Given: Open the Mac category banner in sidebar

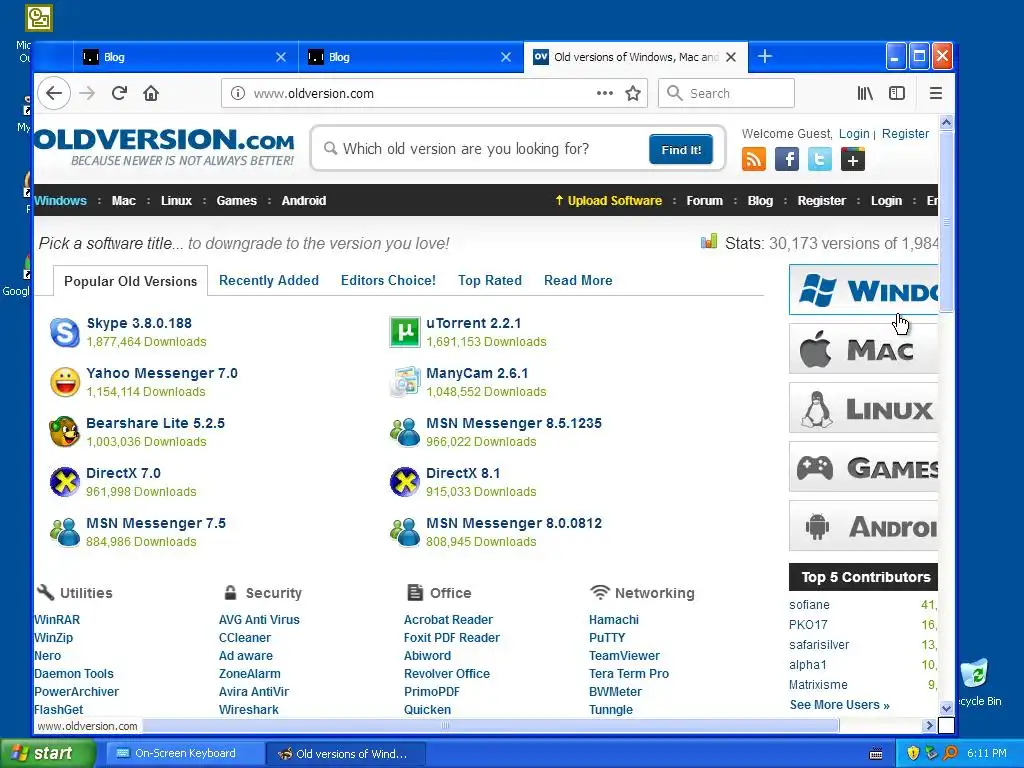Looking at the screenshot, I should pos(863,349).
